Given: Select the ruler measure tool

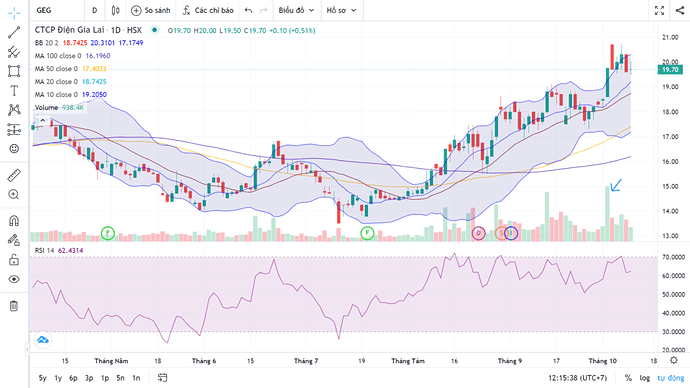Looking at the screenshot, I should tap(14, 176).
